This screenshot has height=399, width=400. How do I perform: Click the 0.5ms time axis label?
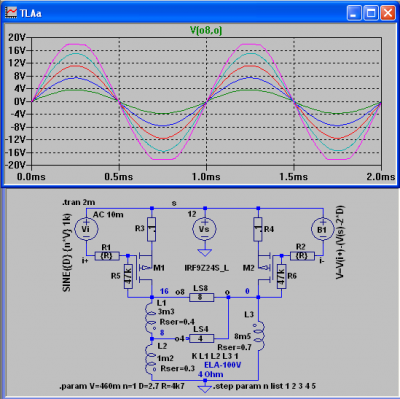click(x=119, y=176)
